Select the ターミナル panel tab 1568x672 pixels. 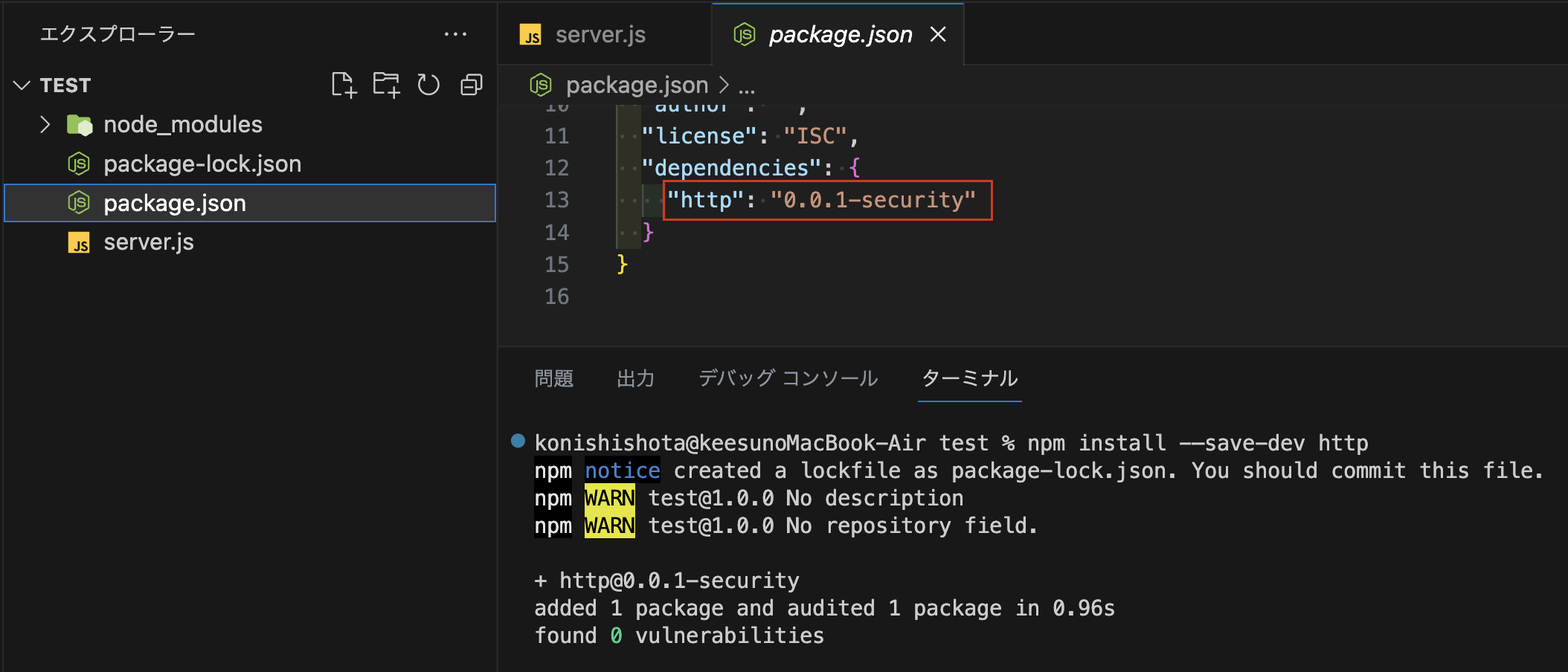(969, 378)
